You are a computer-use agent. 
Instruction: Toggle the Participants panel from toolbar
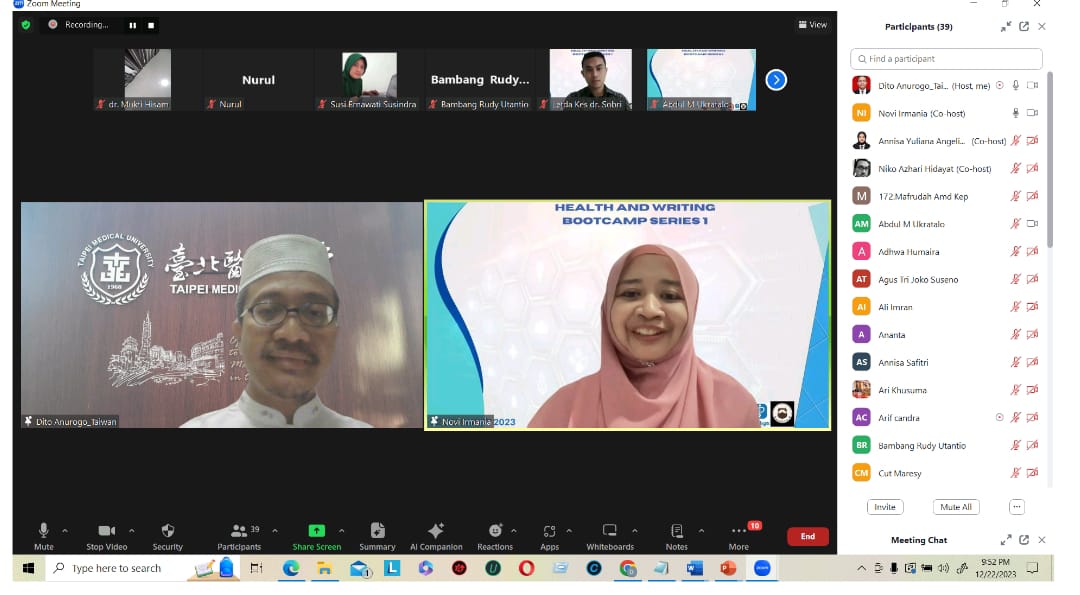[x=239, y=531]
